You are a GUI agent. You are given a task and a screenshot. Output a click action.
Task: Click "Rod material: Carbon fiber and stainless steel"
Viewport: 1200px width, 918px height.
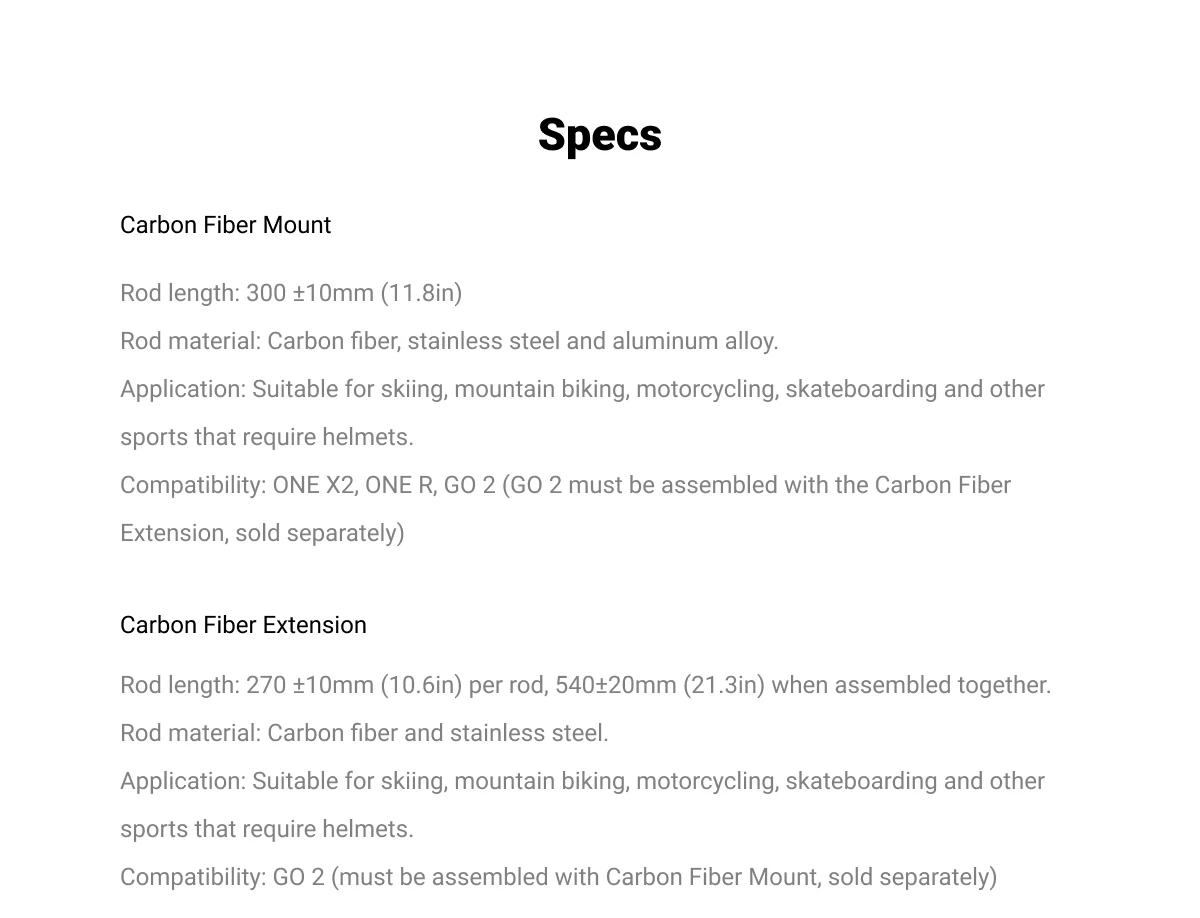(364, 733)
